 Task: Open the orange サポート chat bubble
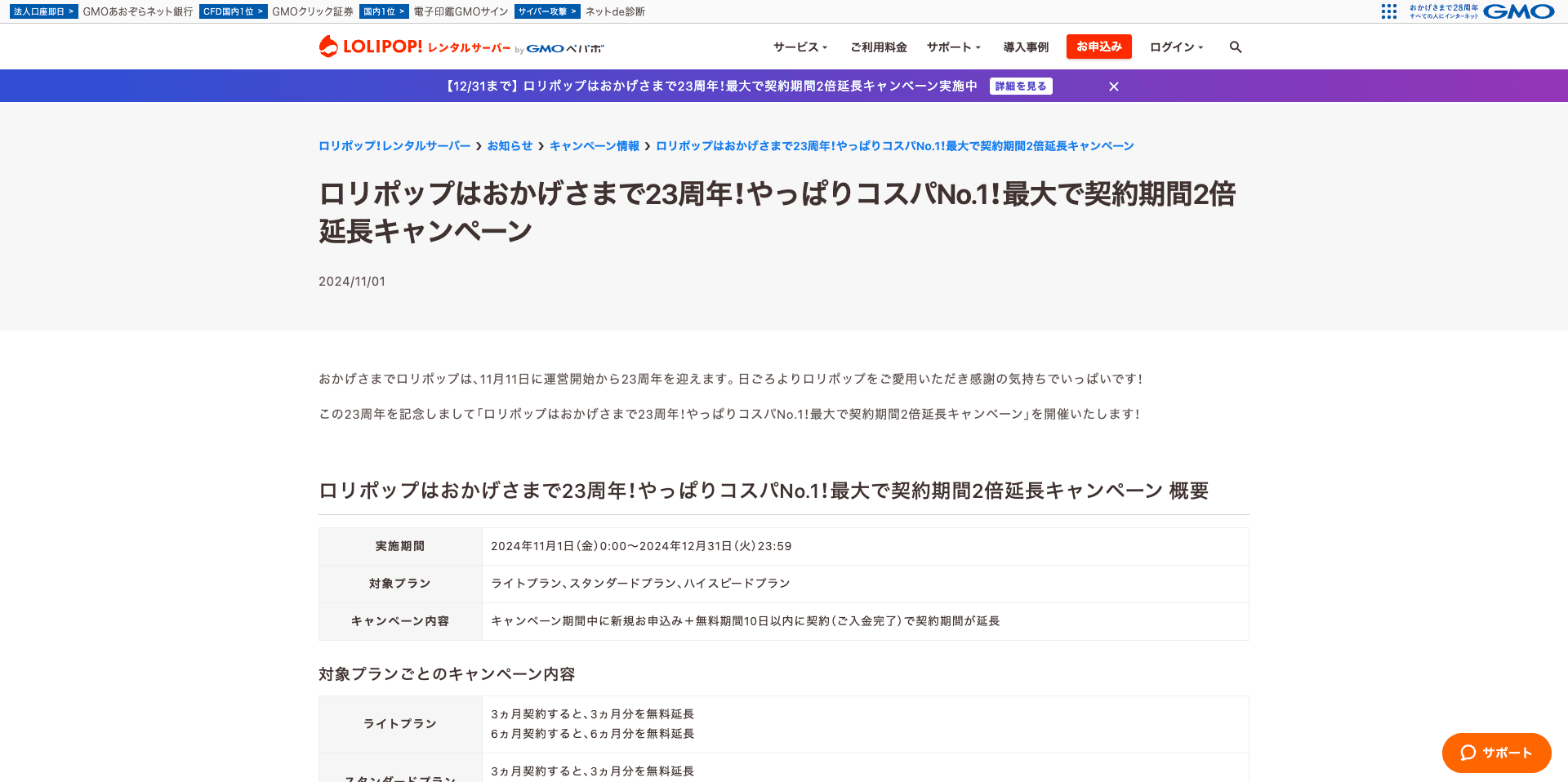[1496, 753]
